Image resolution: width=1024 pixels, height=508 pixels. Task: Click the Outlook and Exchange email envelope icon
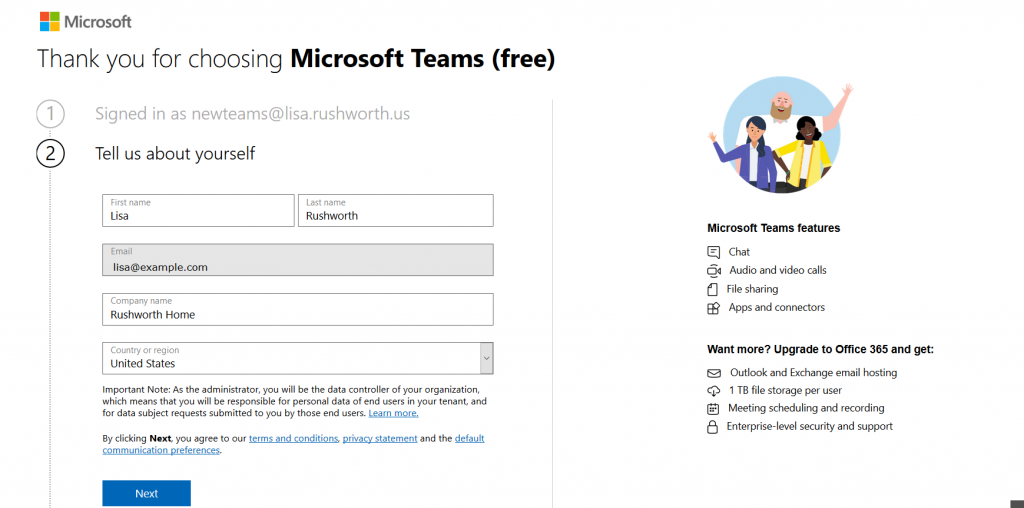coord(713,373)
